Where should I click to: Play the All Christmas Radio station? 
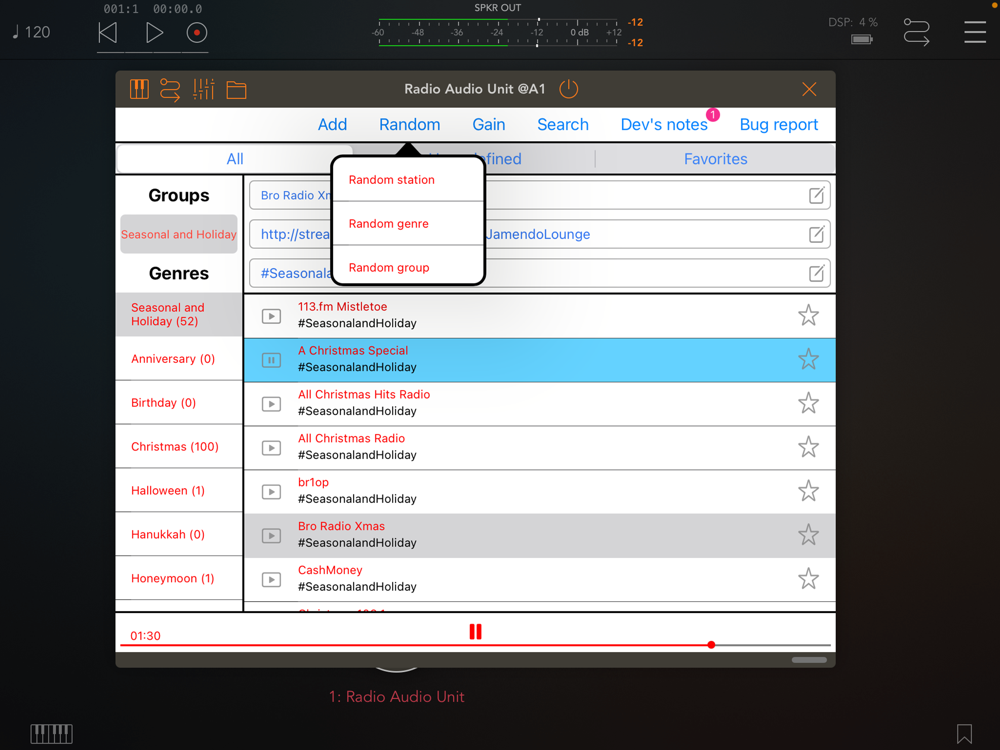(x=271, y=448)
